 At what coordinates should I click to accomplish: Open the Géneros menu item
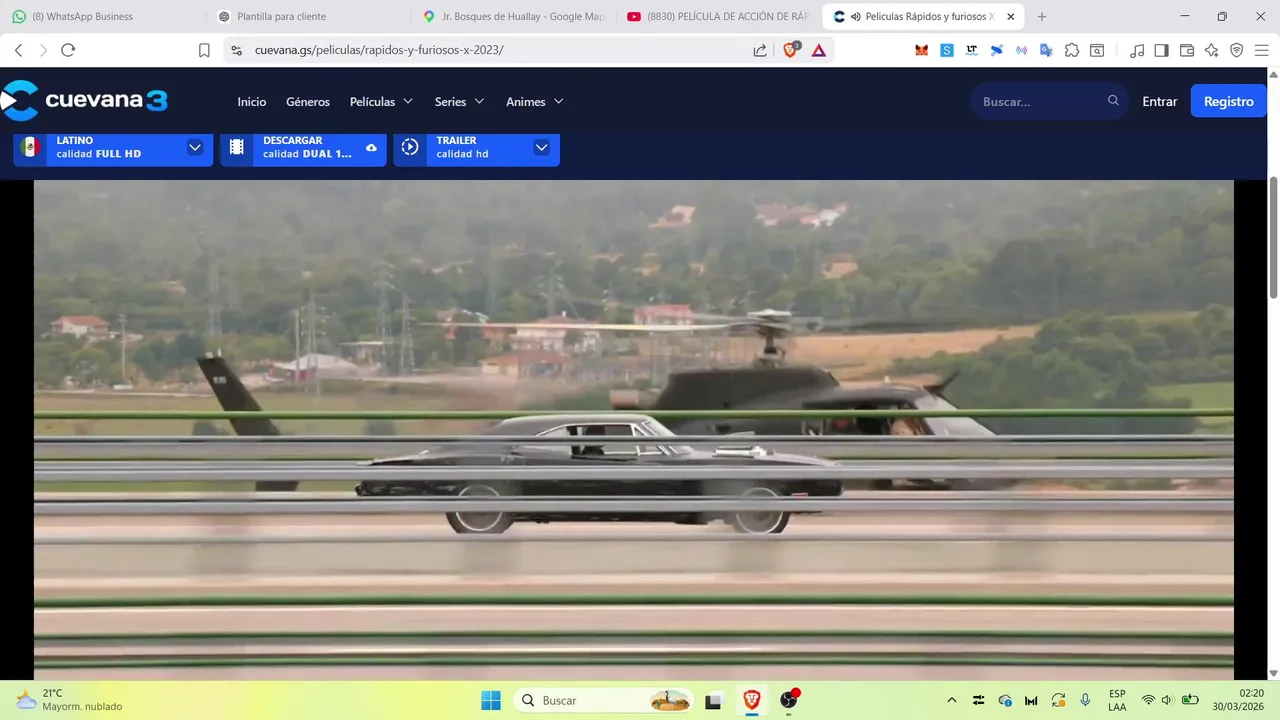coord(308,102)
